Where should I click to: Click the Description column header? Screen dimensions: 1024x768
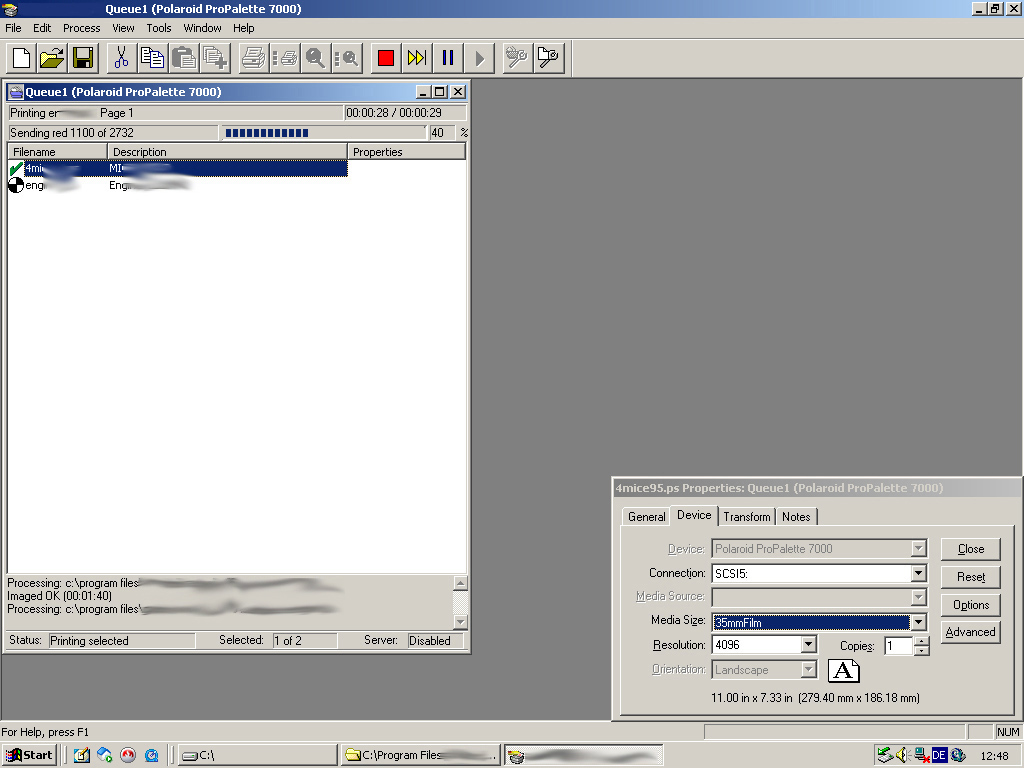tap(227, 152)
